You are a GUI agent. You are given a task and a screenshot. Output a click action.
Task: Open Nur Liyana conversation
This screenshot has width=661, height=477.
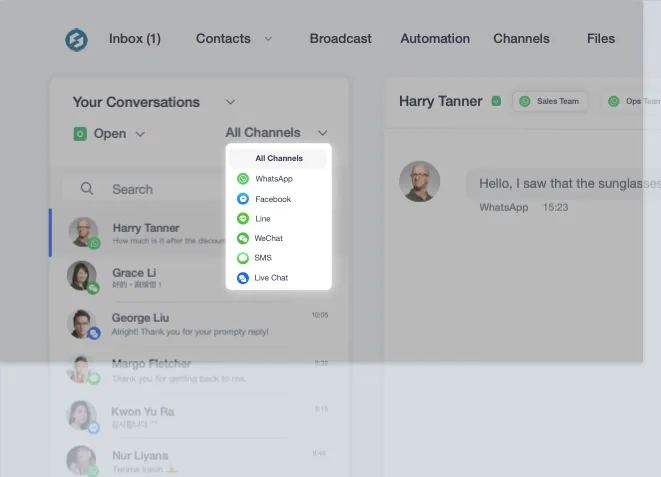pos(198,460)
